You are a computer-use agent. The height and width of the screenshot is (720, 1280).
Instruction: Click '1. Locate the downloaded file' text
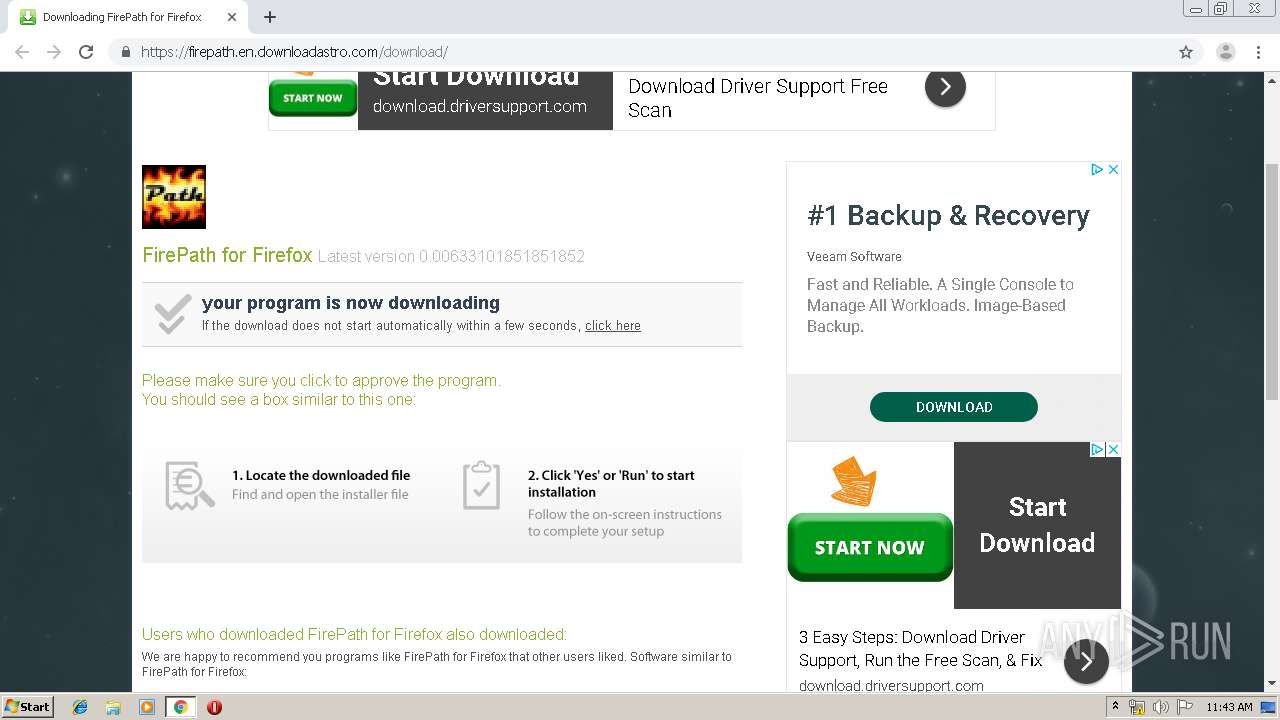(321, 476)
